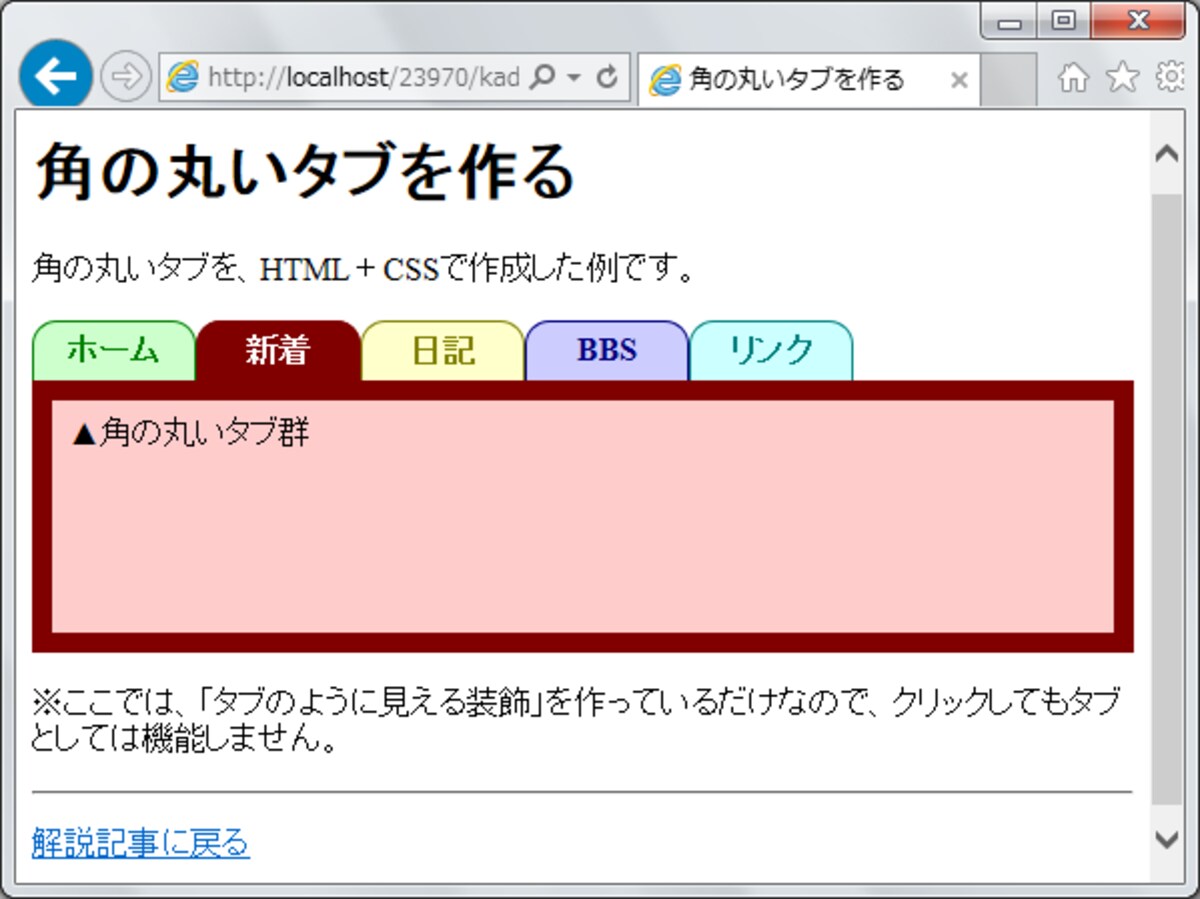The width and height of the screenshot is (1200, 899).
Task: Click the IE page icon in address bar
Action: click(182, 78)
